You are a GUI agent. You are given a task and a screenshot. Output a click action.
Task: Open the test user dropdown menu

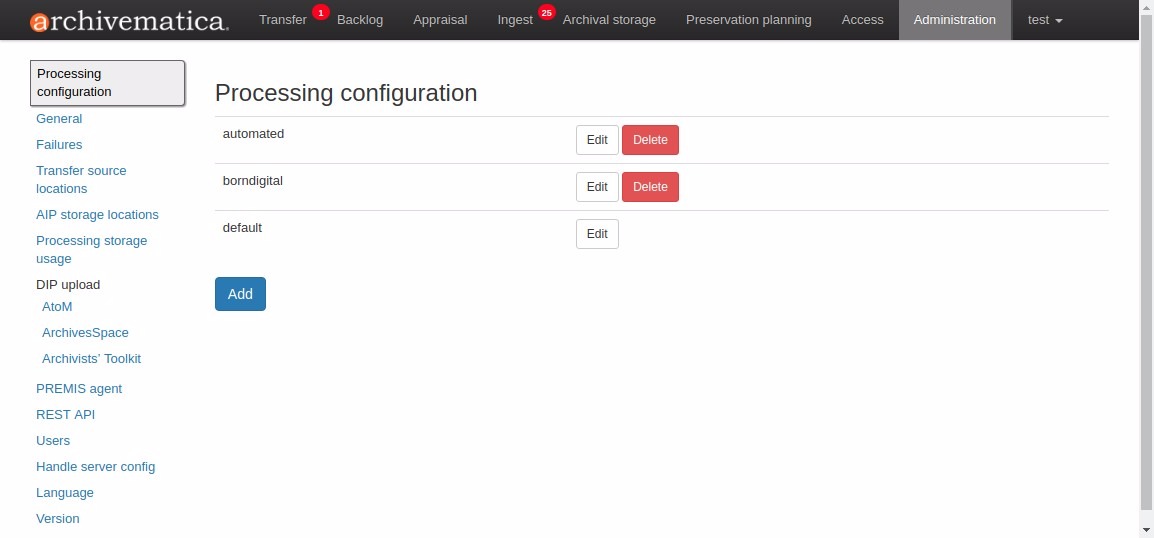1044,20
